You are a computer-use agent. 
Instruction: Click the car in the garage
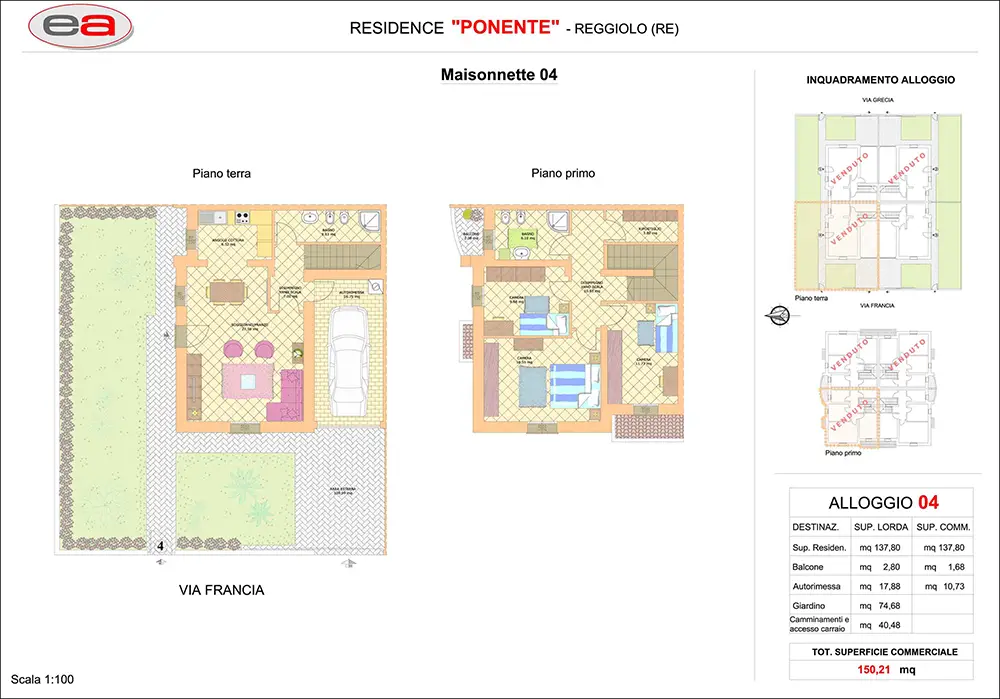click(x=348, y=355)
